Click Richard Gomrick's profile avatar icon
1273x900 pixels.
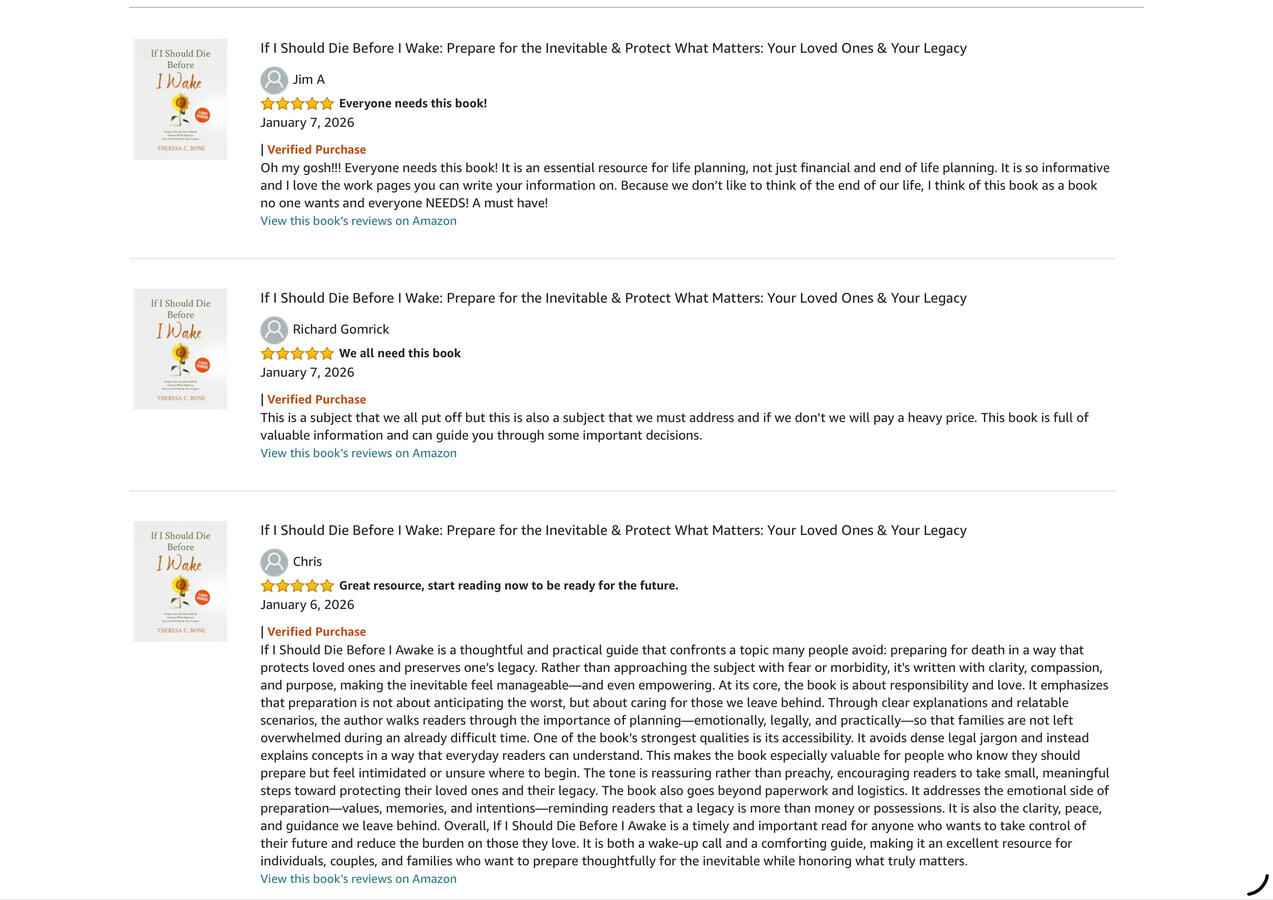274,330
